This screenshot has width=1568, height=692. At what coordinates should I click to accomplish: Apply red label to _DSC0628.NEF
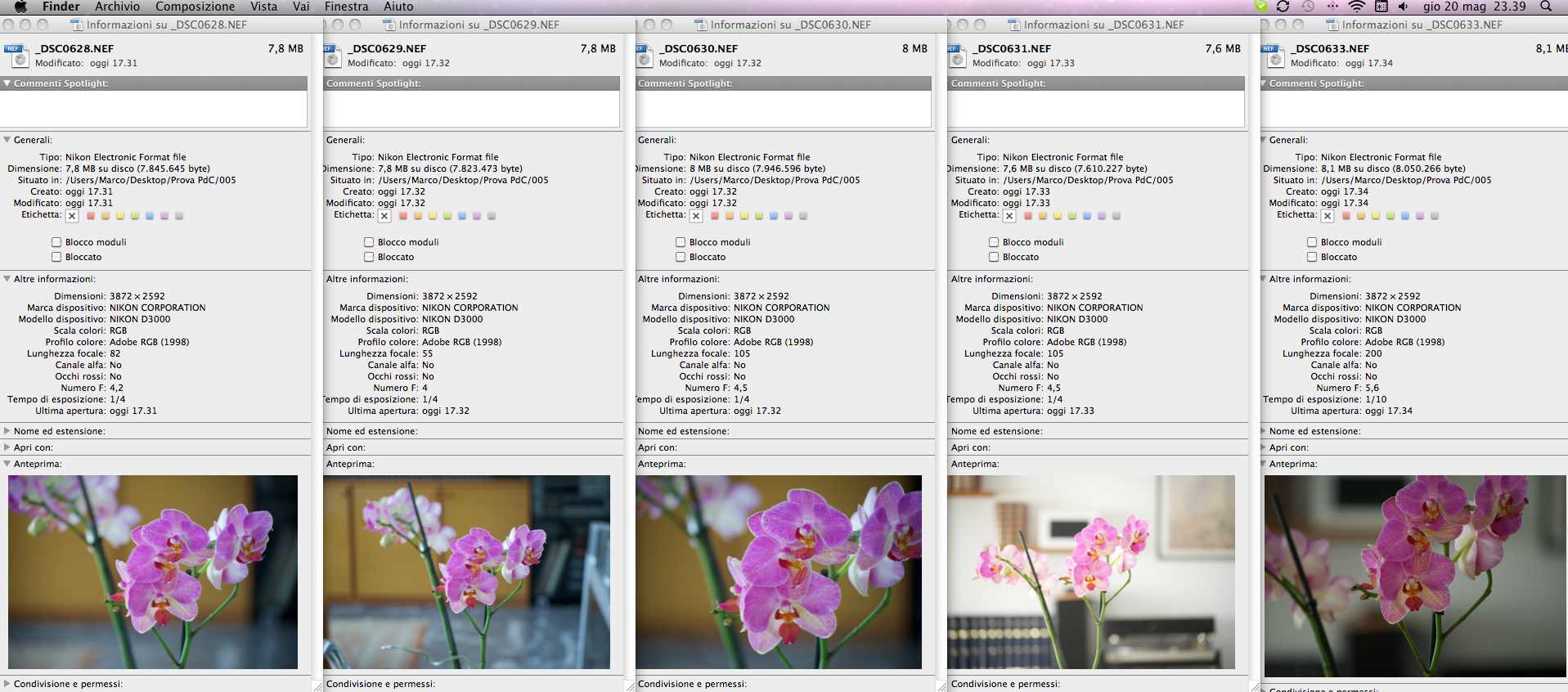click(91, 216)
